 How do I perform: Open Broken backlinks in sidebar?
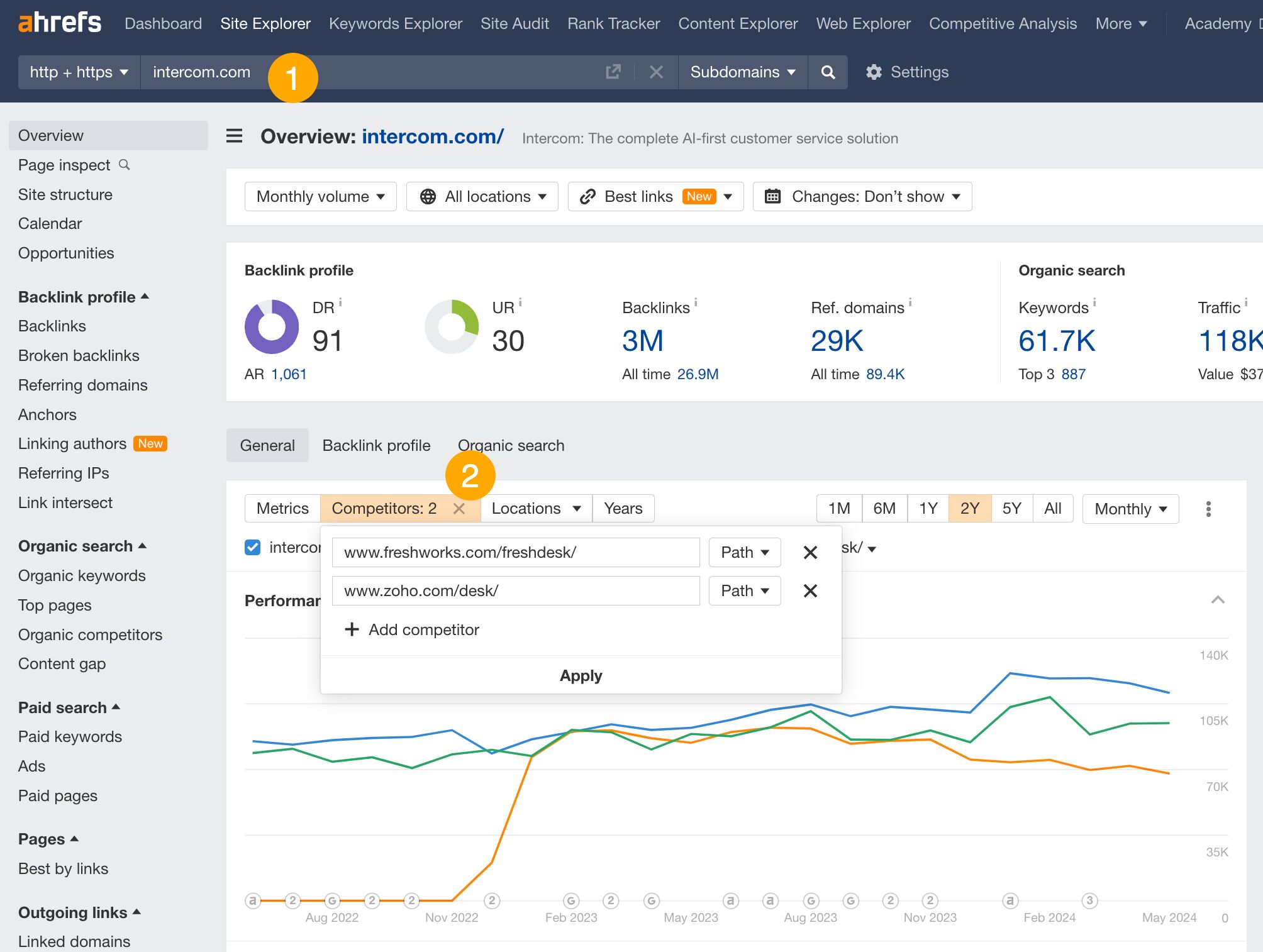[79, 355]
